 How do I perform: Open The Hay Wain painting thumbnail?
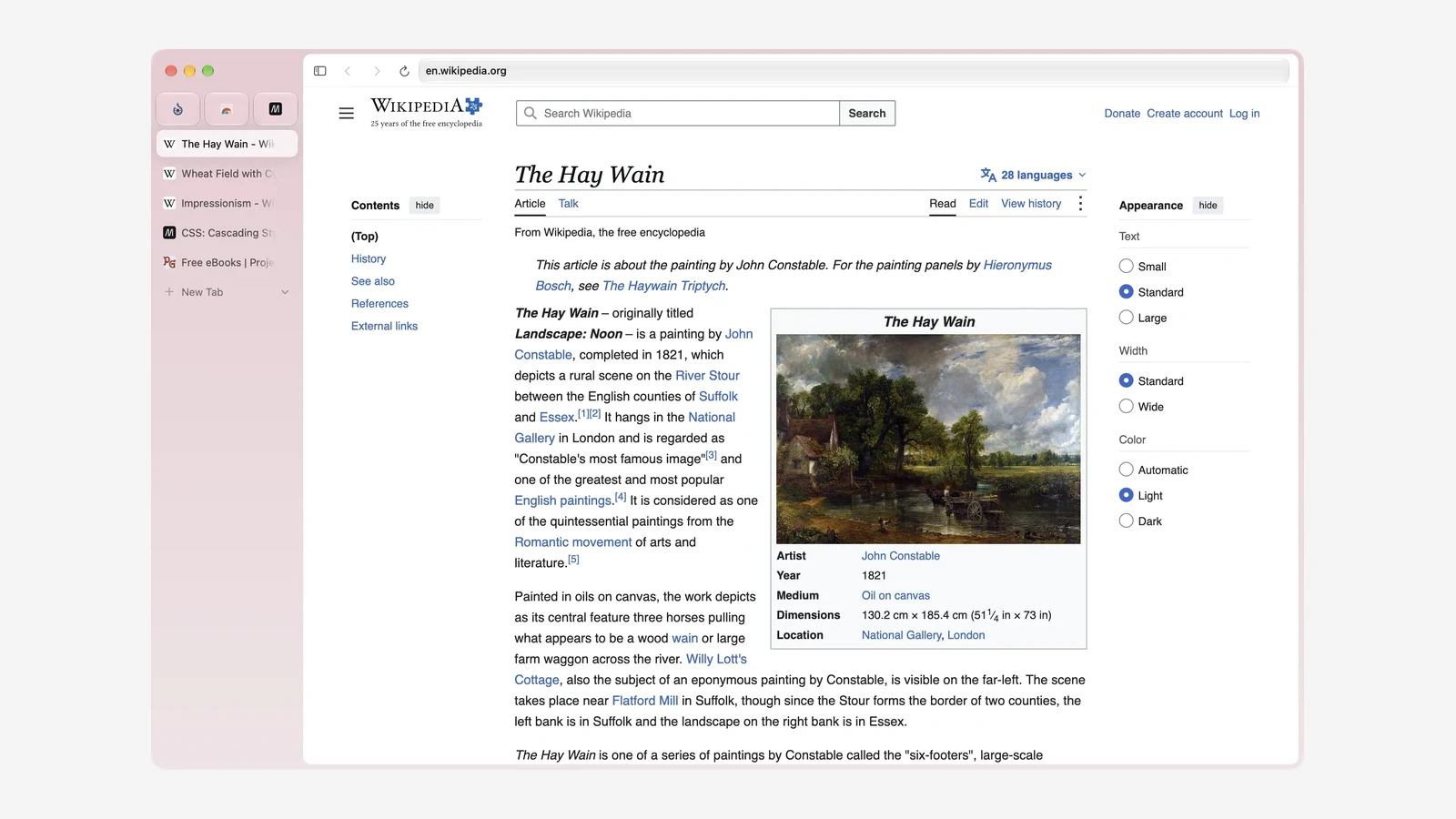[928, 440]
